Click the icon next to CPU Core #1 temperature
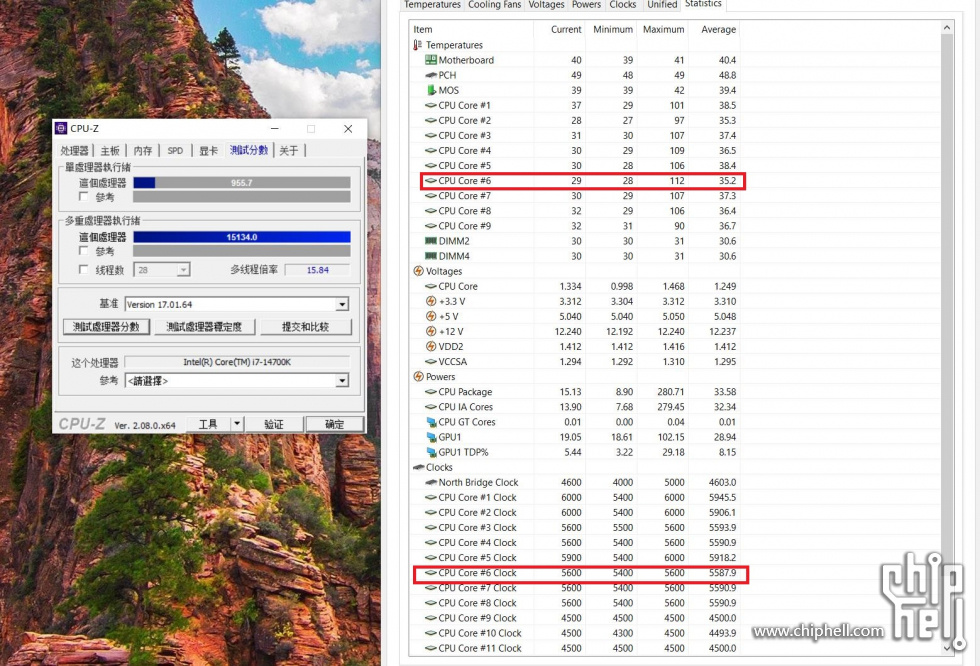Screen dimensions: 980x666 tap(431, 105)
